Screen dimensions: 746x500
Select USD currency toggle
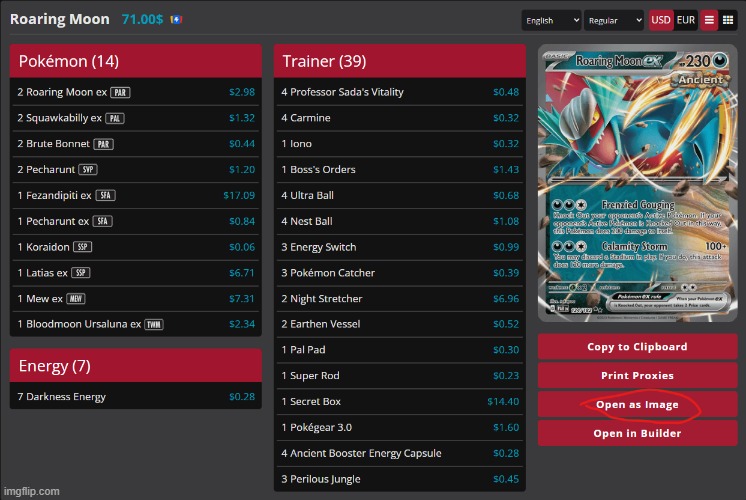pyautogui.click(x=660, y=20)
